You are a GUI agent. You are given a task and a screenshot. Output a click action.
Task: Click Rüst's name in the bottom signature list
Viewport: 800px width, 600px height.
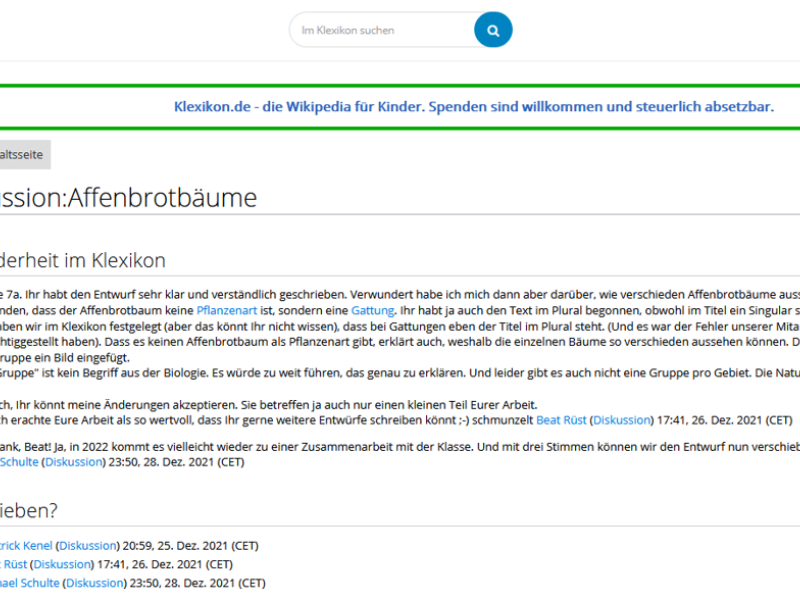click(x=12, y=564)
